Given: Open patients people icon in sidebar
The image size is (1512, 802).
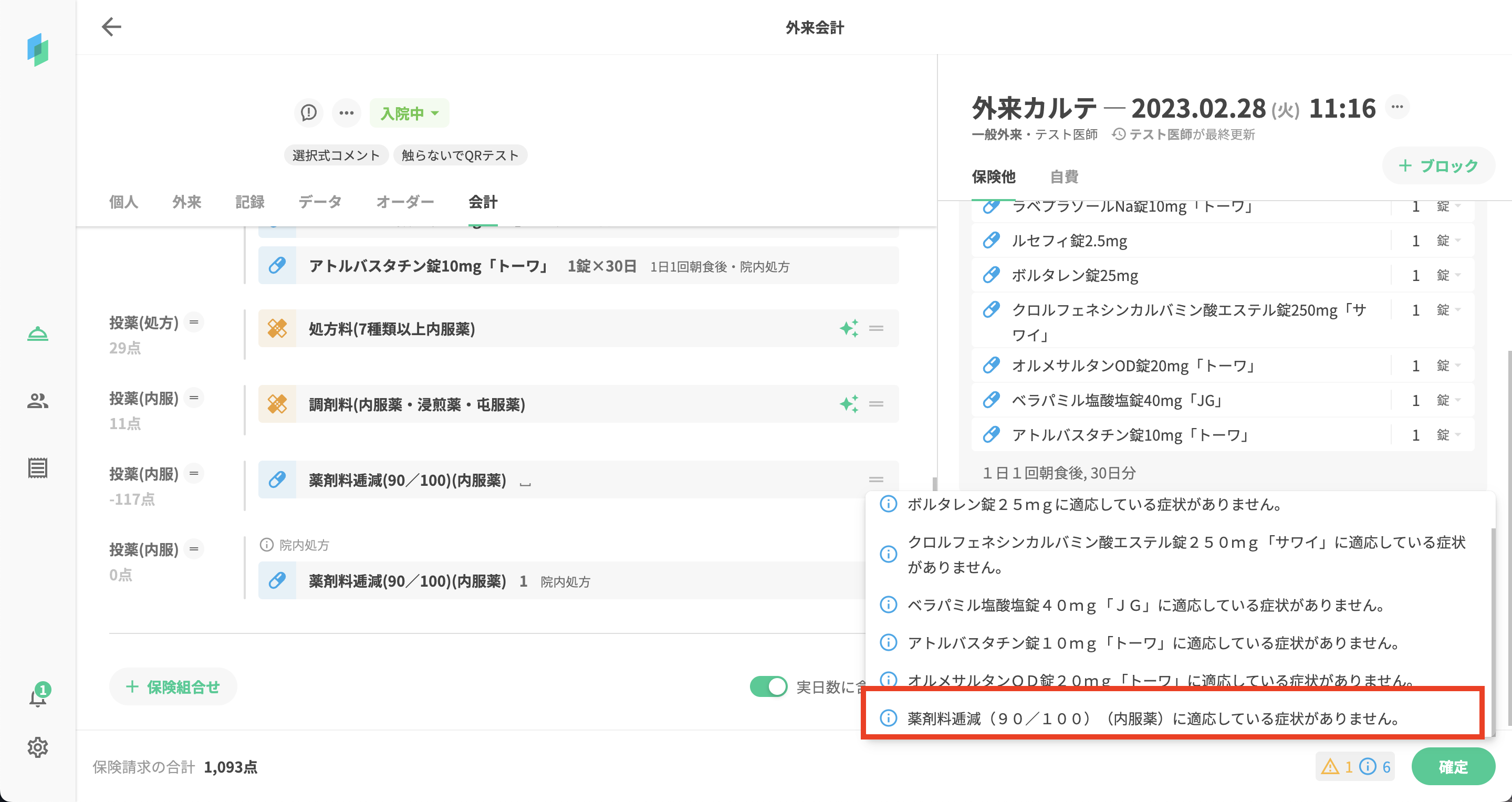Looking at the screenshot, I should [x=38, y=401].
